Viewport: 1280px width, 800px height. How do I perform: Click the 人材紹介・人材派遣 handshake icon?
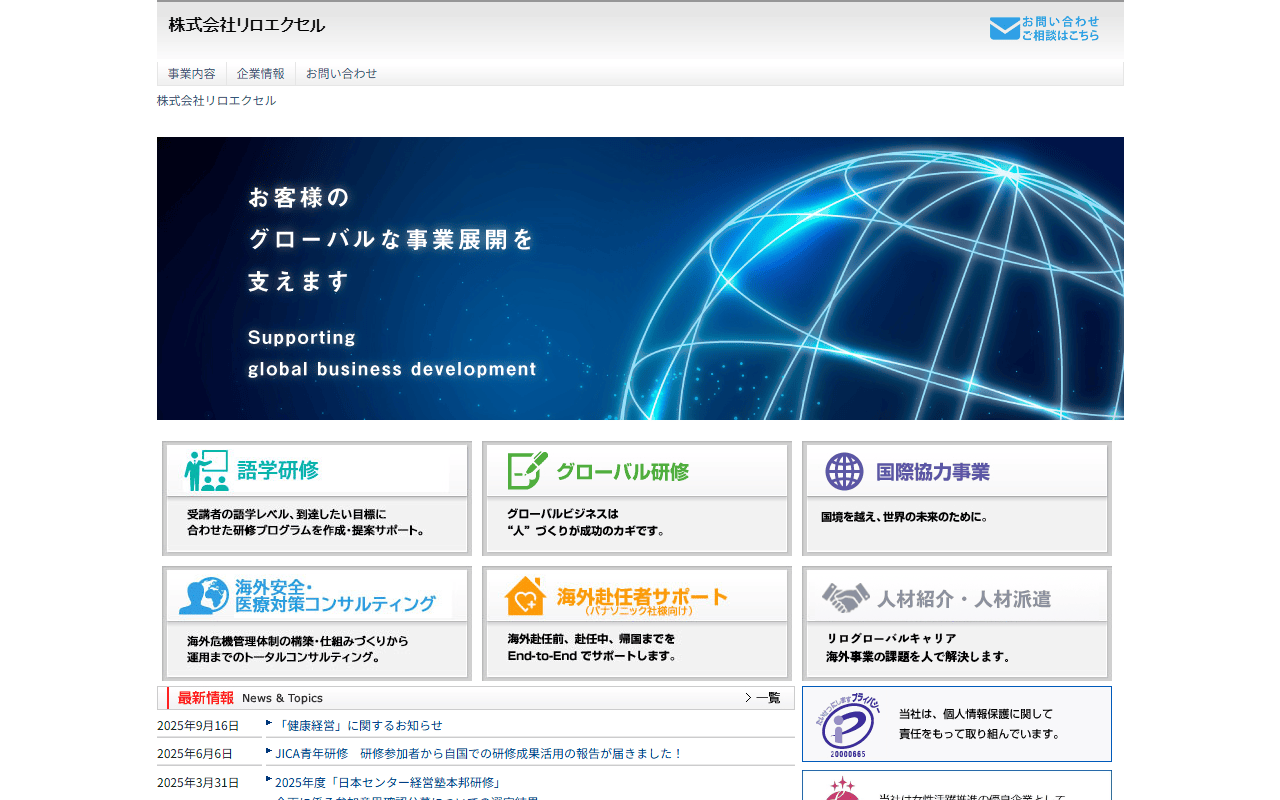(x=846, y=598)
